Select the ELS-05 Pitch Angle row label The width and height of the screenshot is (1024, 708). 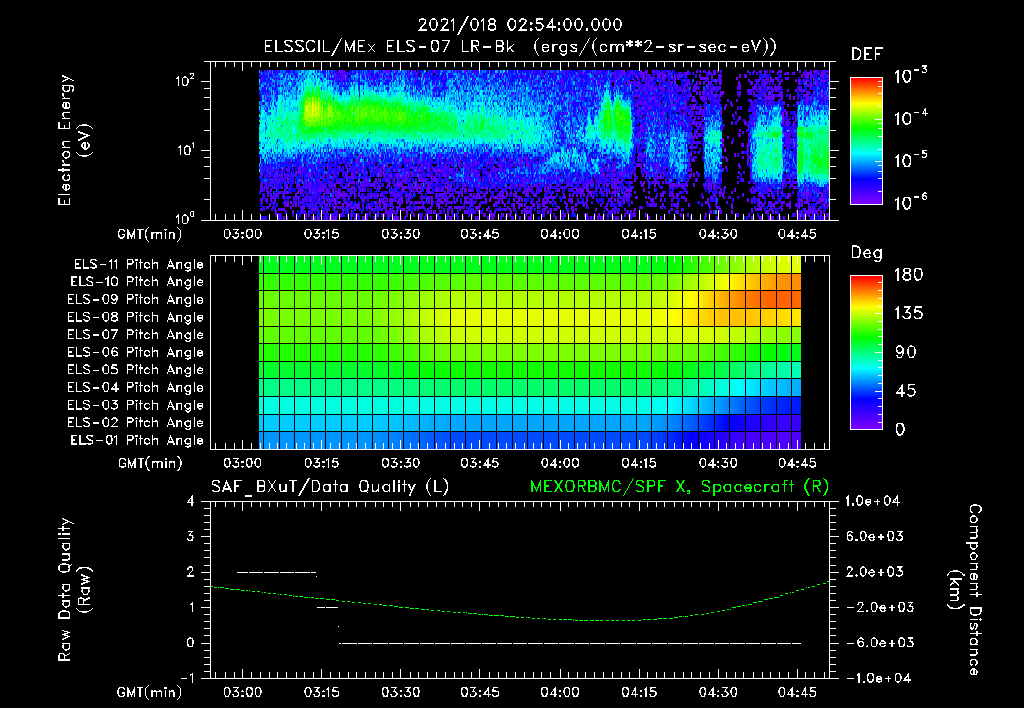point(136,370)
